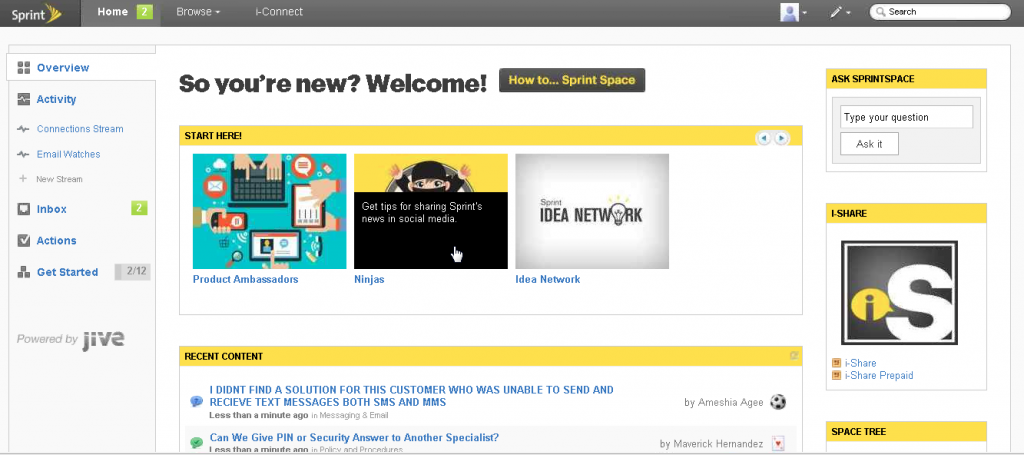Show next Start Here carousel slide
This screenshot has height=455, width=1024.
click(x=782, y=138)
